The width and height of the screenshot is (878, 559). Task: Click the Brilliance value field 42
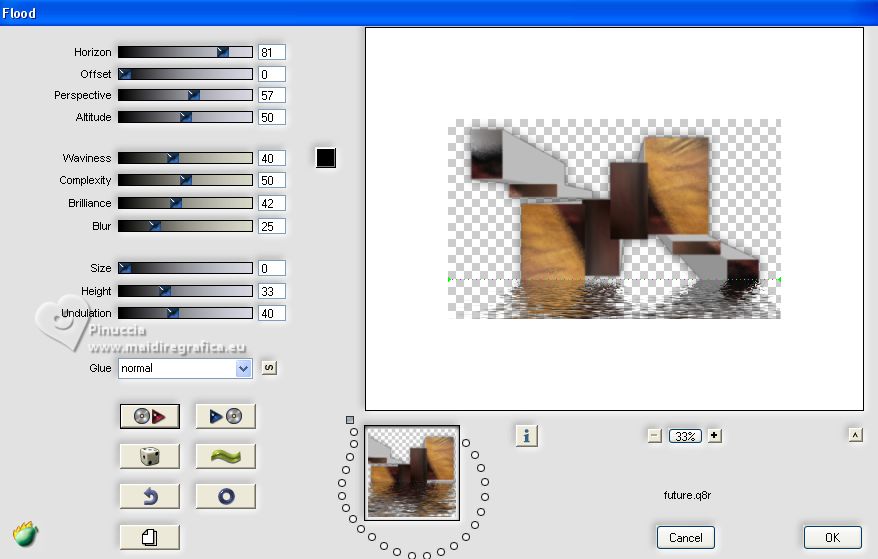[x=272, y=203]
